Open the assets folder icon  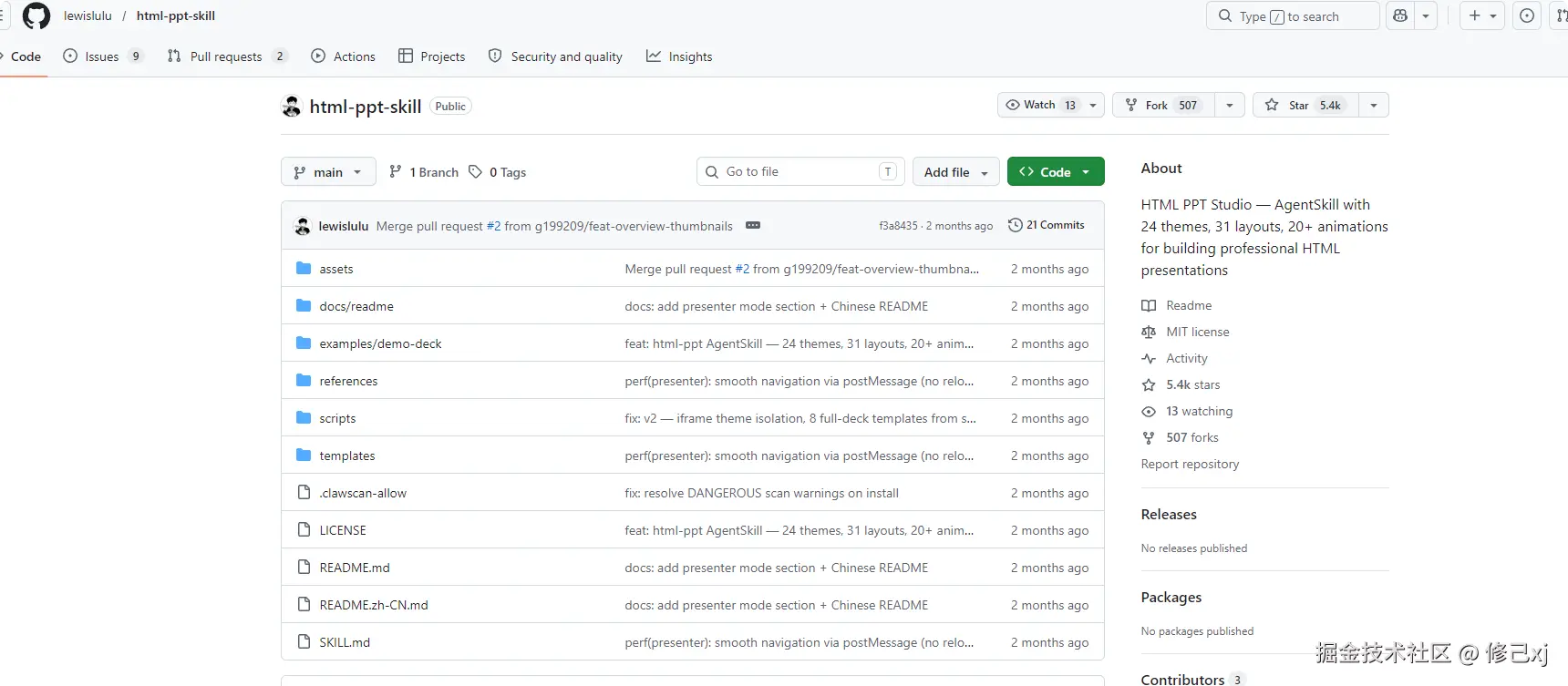[304, 269]
